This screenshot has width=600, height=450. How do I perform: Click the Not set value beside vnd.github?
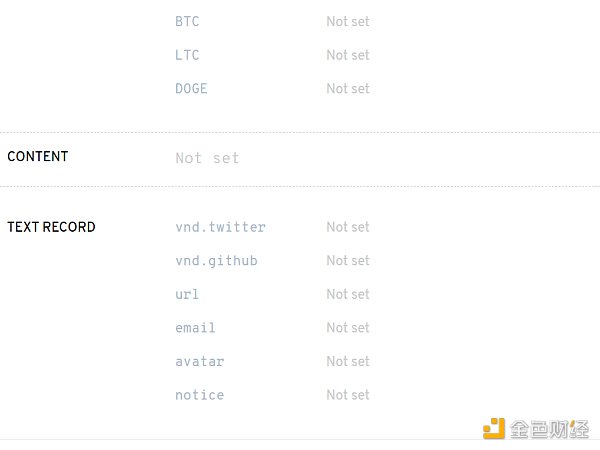(x=347, y=260)
